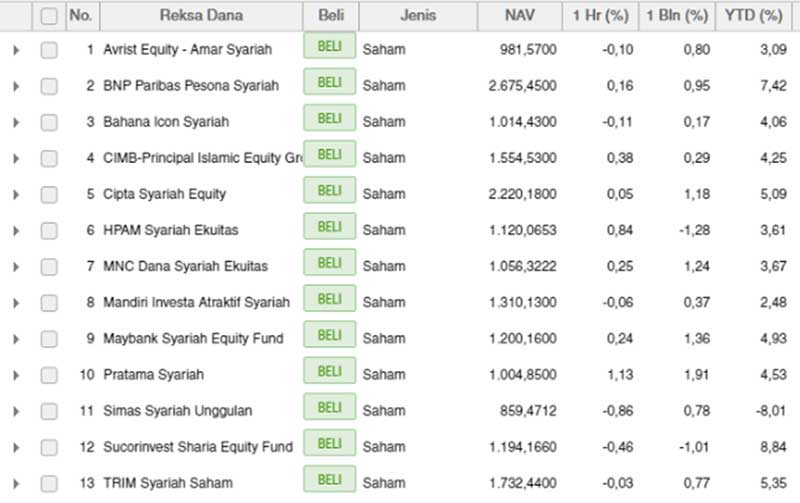The image size is (800, 503).
Task: Click BELI for BNP Paribas Pesona Syariah
Action: coord(330,82)
